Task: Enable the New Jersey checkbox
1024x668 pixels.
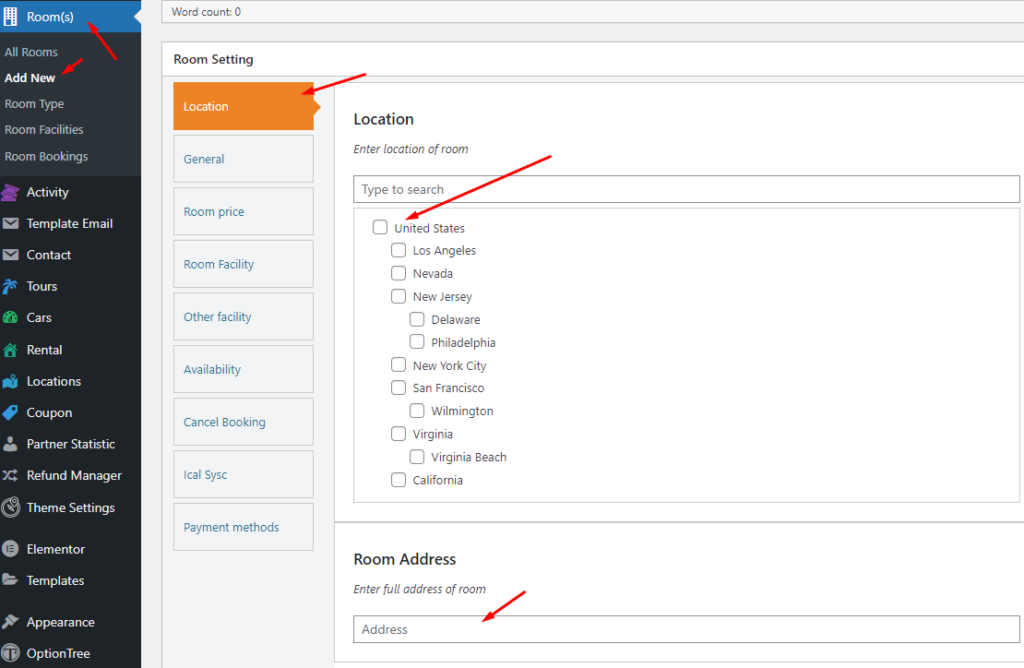Action: pos(398,296)
